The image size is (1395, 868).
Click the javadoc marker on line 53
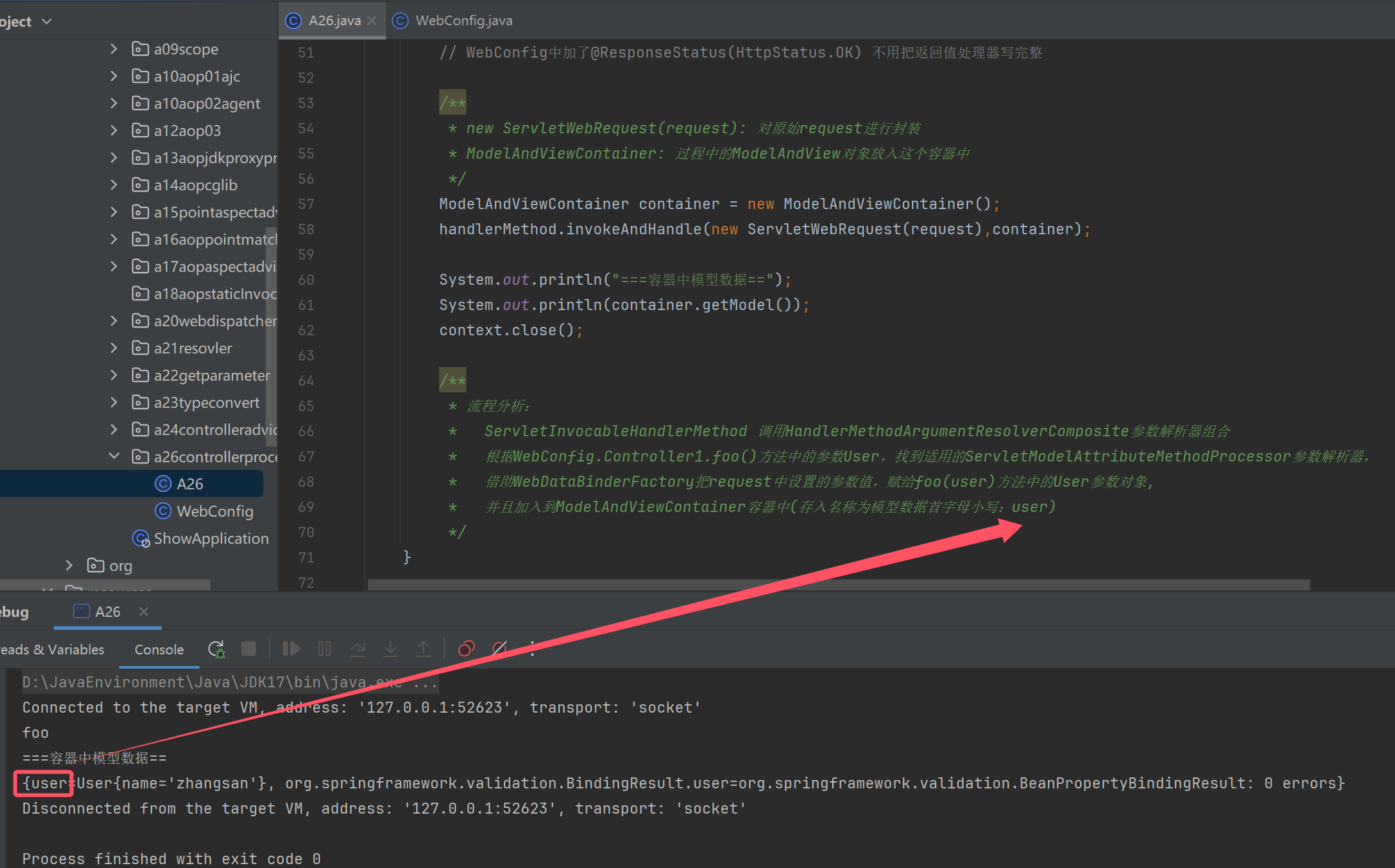[x=453, y=103]
